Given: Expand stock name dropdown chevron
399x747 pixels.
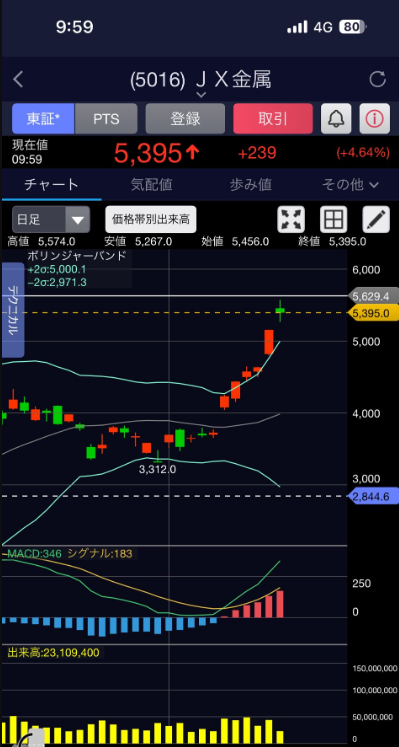Looking at the screenshot, I should pos(201,95).
